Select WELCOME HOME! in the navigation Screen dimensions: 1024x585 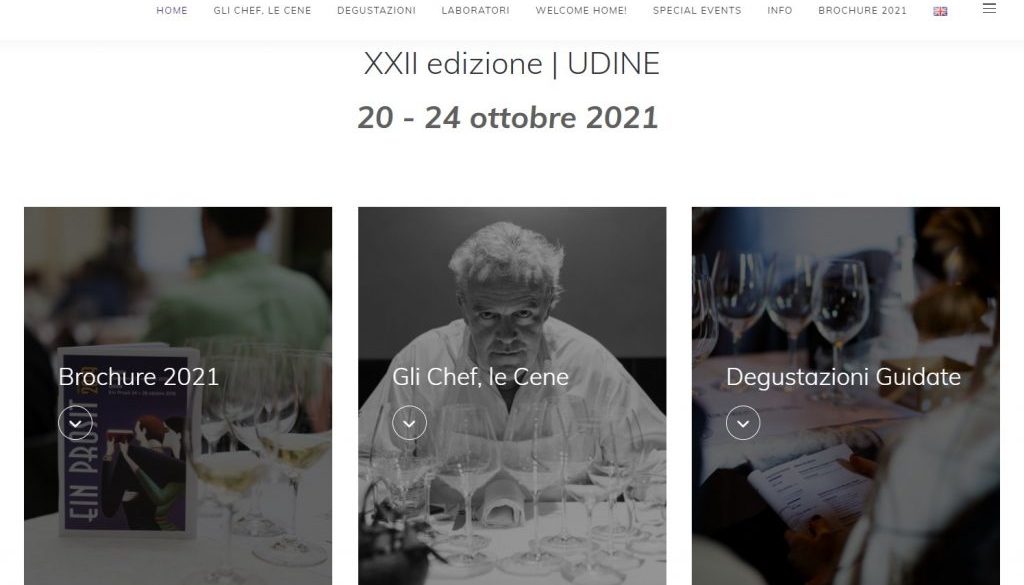pos(581,10)
